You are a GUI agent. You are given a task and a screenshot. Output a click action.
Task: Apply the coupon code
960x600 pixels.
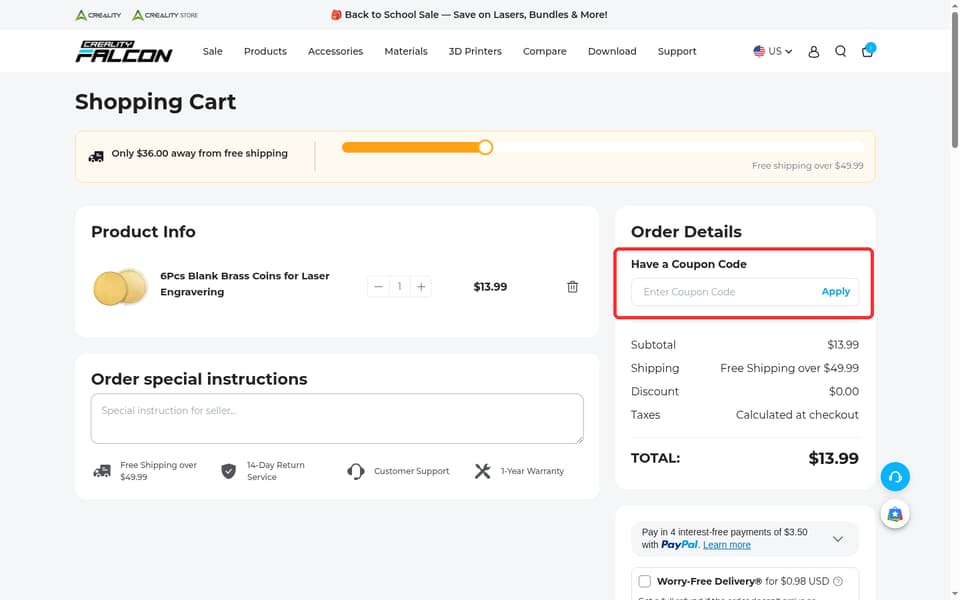pos(836,291)
